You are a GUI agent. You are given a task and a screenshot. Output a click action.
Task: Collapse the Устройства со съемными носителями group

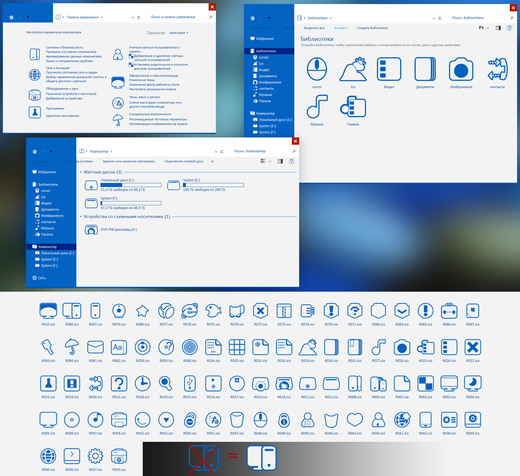click(81, 217)
